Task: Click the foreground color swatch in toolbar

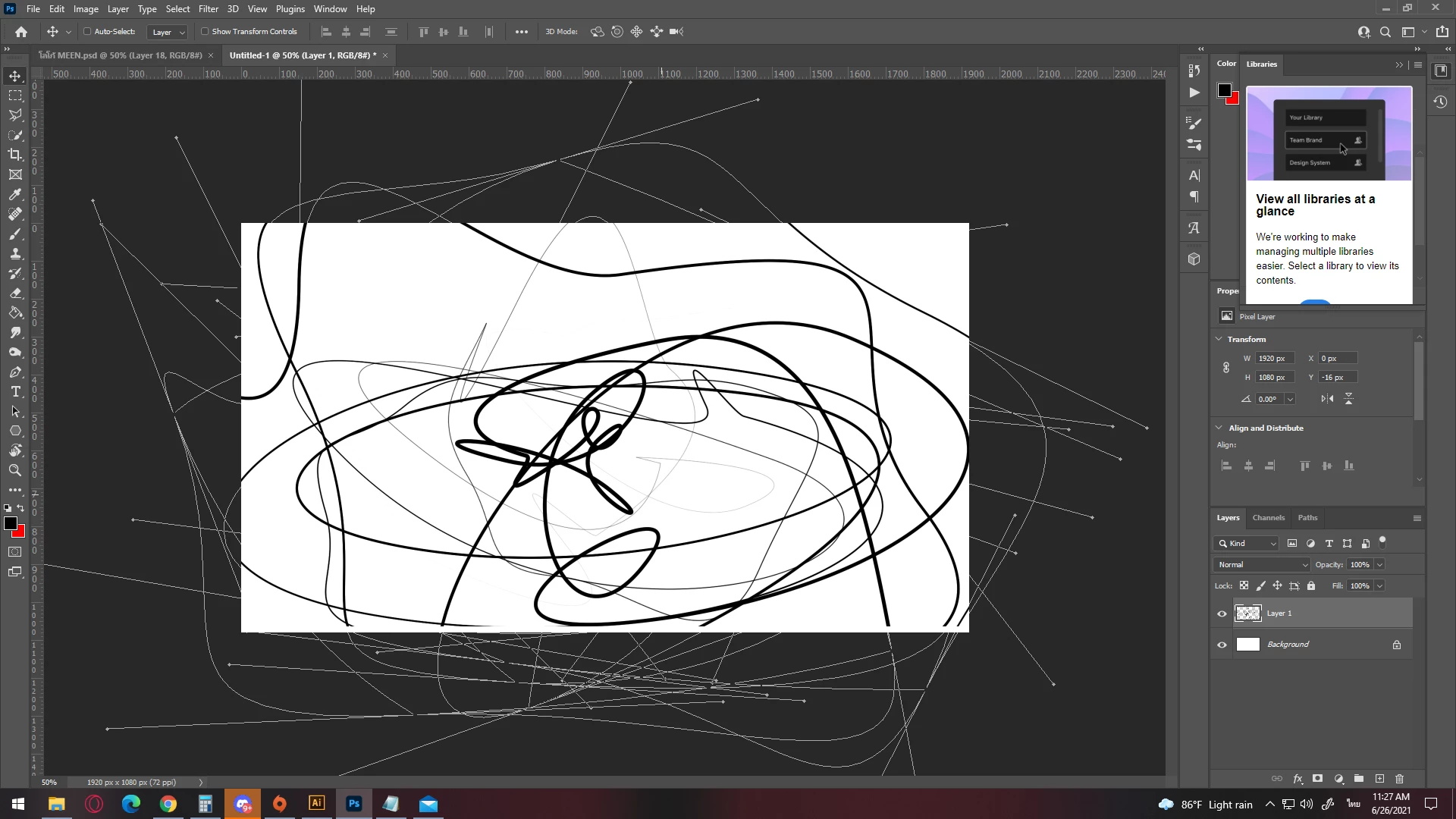Action: (x=11, y=523)
